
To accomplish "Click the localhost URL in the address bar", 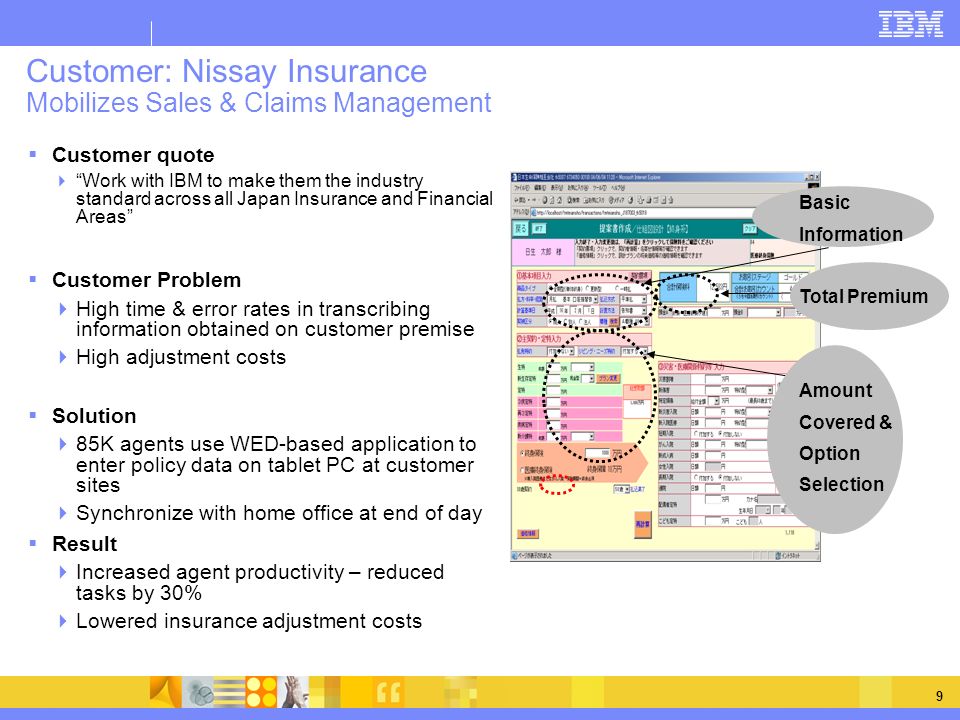I will 591,212.
